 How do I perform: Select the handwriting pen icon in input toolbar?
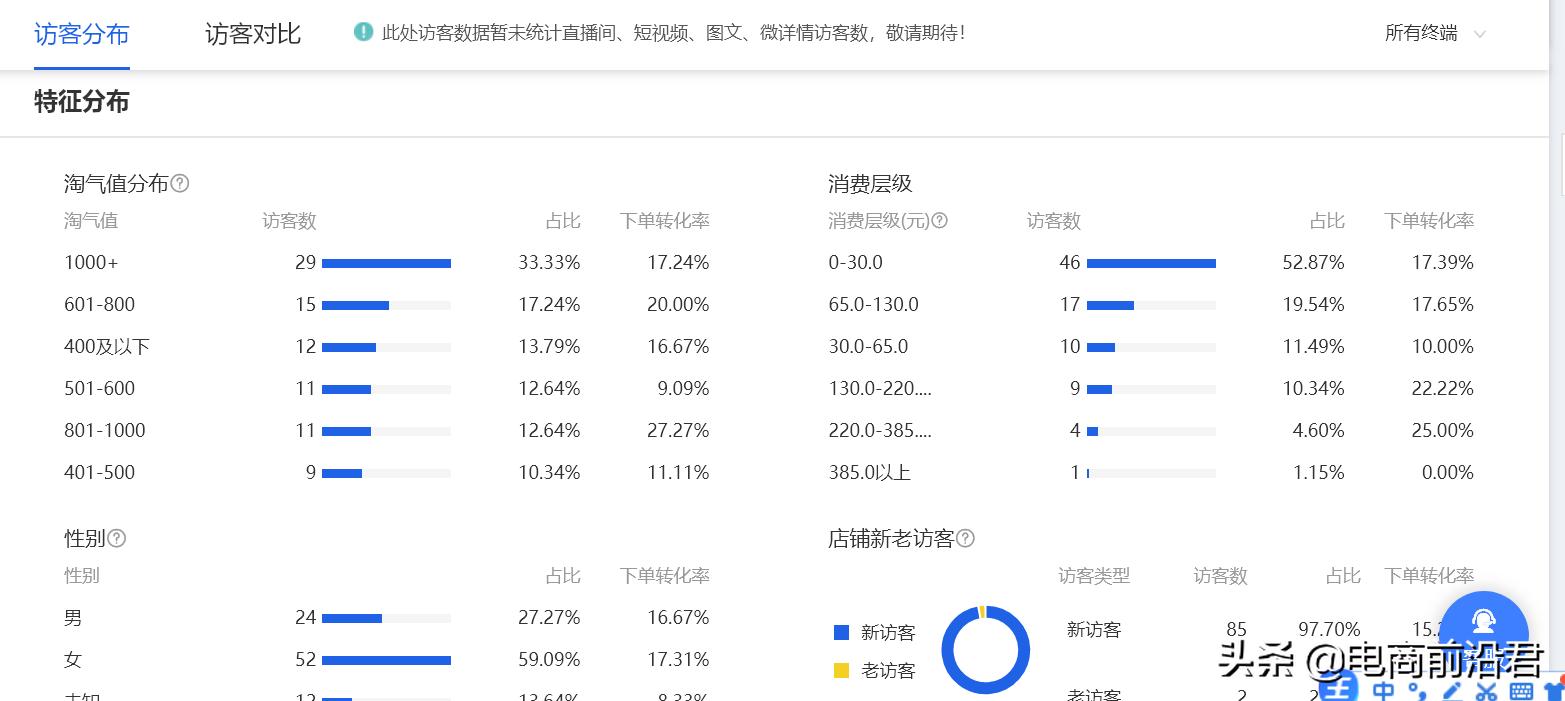pos(1452,690)
